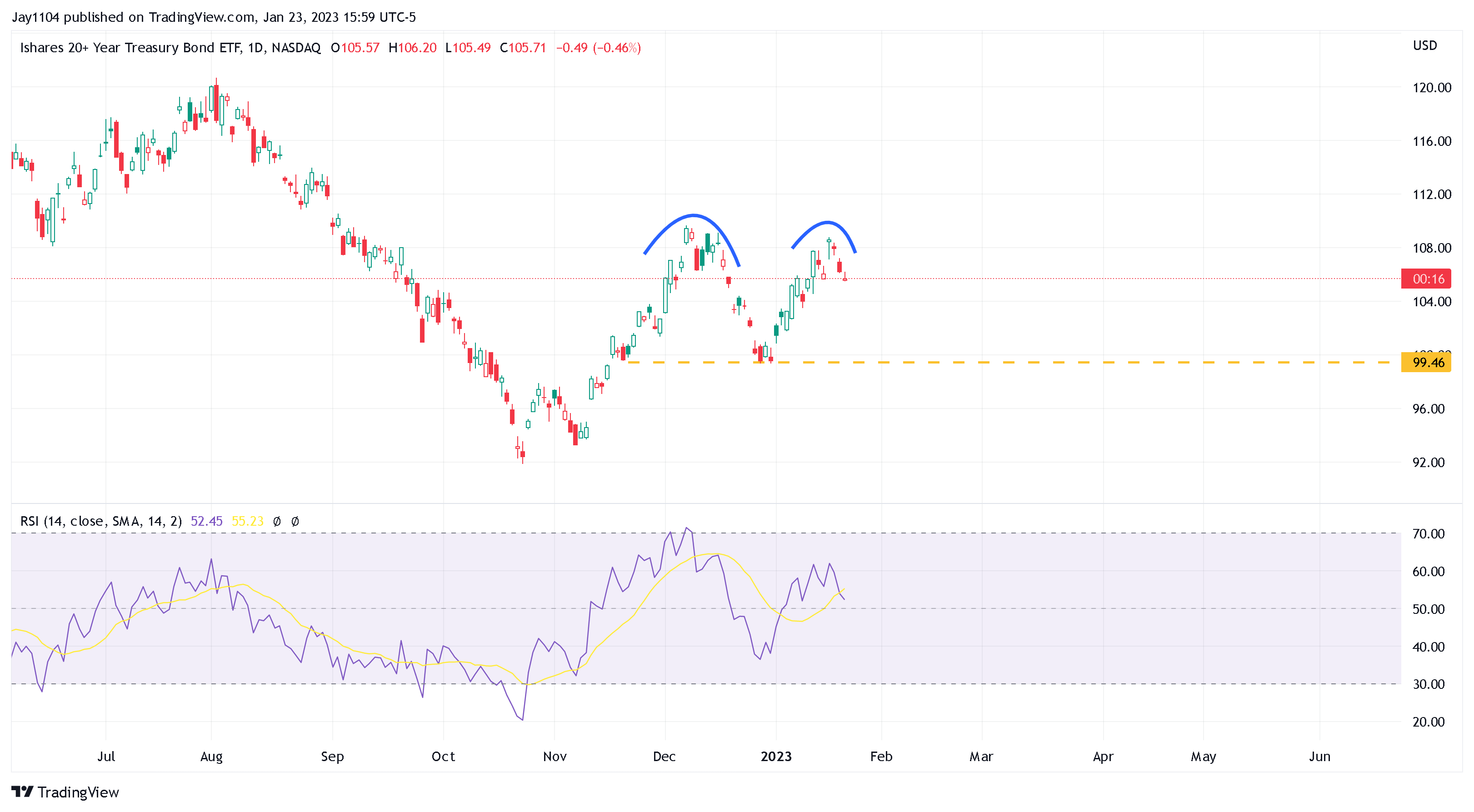This screenshot has width=1474, height=812.
Task: Click the Ishares 20+ Year Treasury Bond ETF title
Action: pos(131,48)
